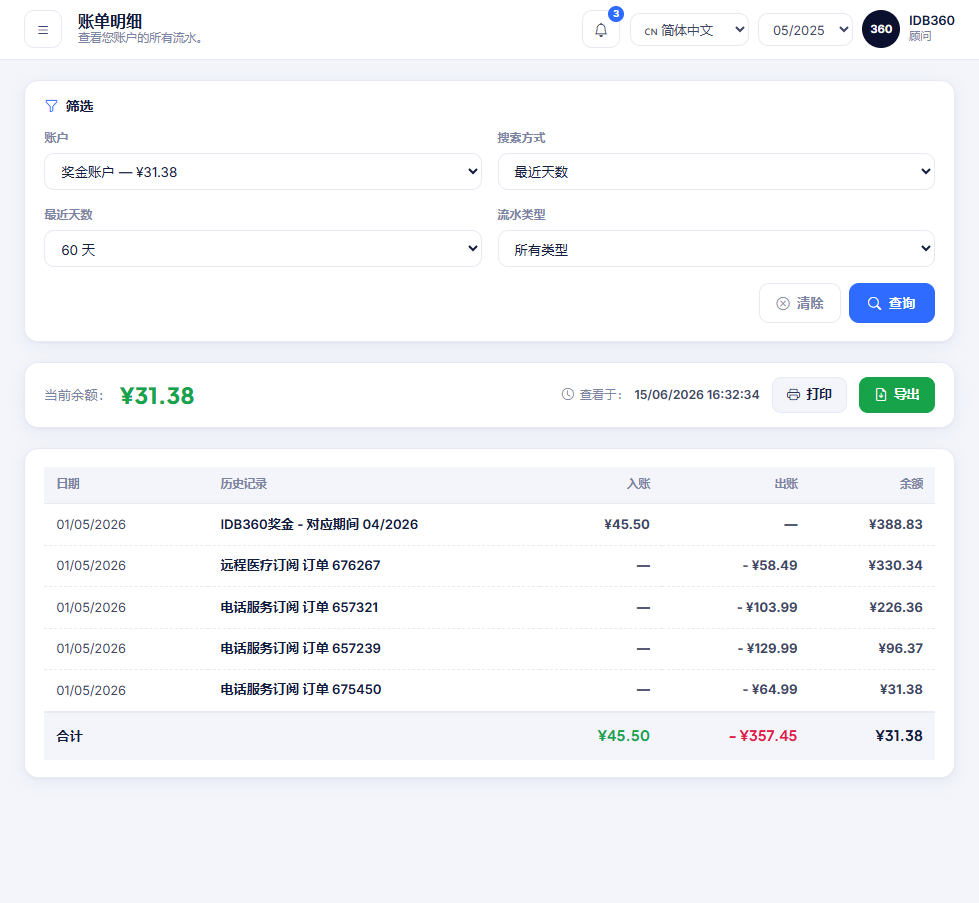This screenshot has width=979, height=903.
Task: Open the hamburger menu
Action: (x=43, y=29)
